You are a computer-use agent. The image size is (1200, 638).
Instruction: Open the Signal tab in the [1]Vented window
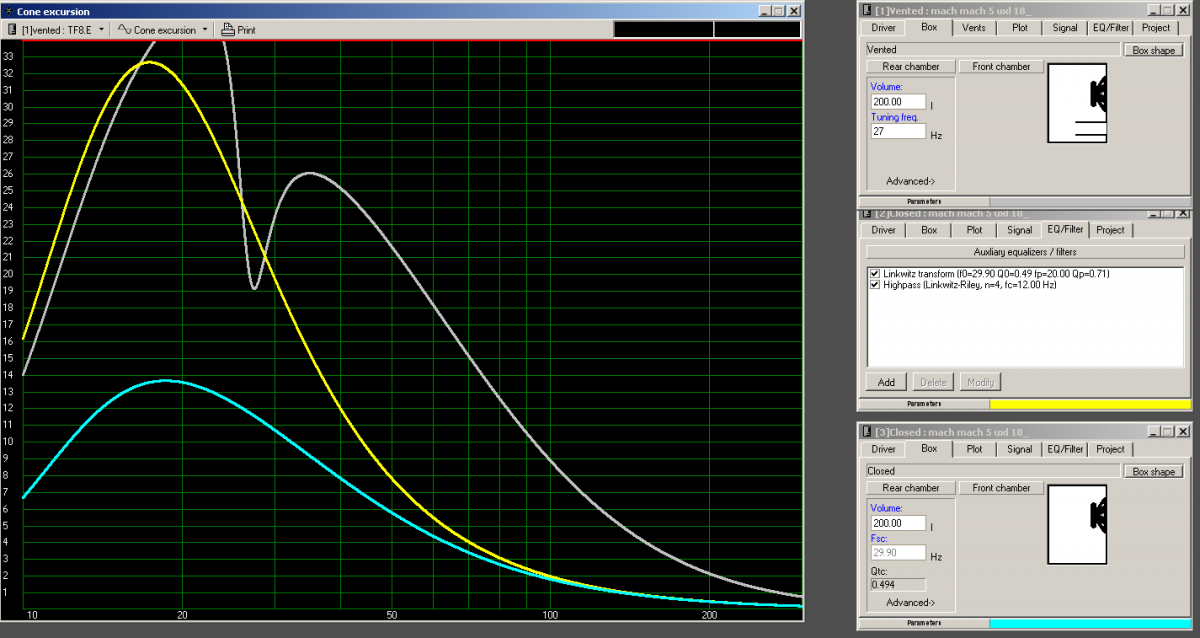click(x=1065, y=28)
